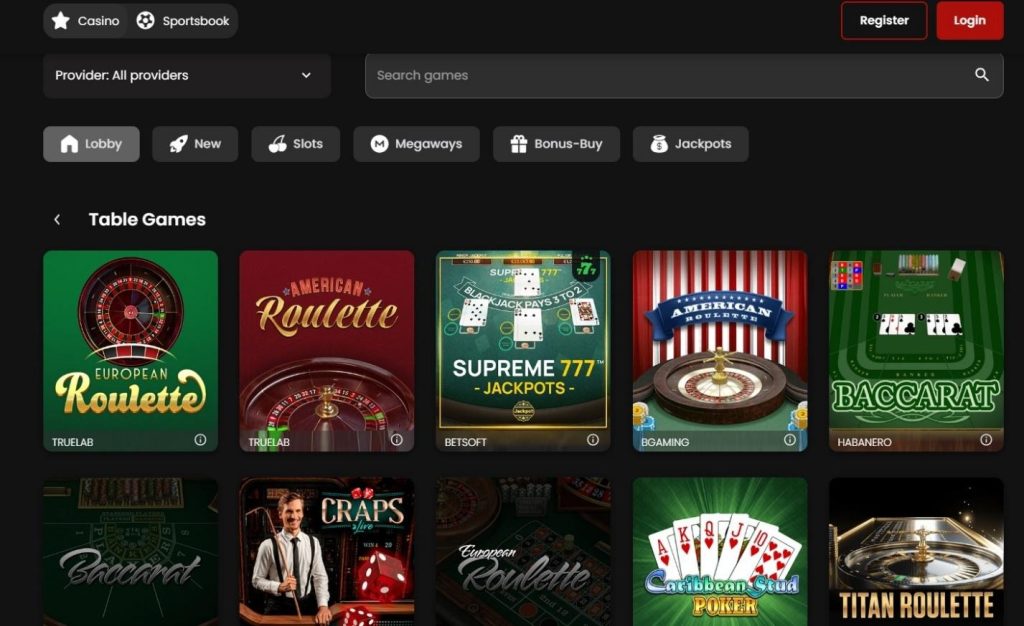Select the Slots category
The width and height of the screenshot is (1024, 626).
point(295,144)
